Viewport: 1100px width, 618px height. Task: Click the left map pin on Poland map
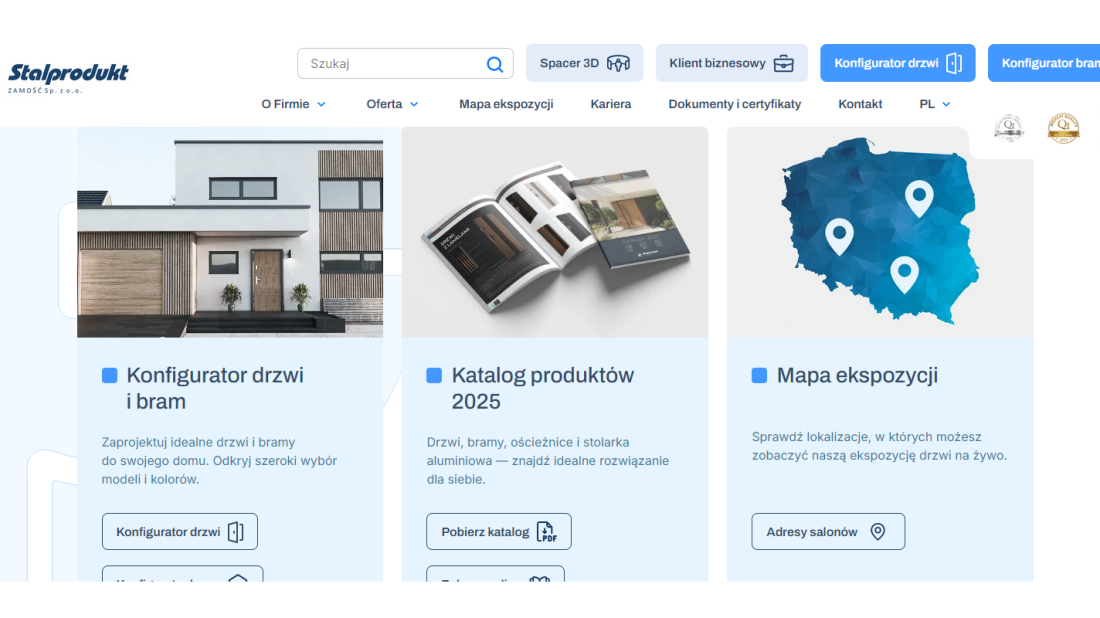point(839,236)
